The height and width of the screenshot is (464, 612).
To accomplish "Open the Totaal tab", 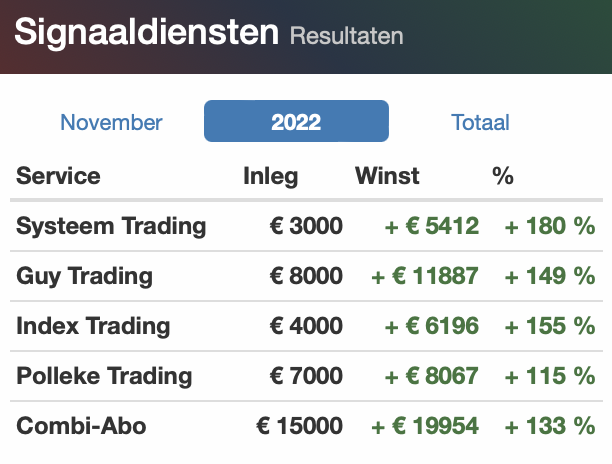I will click(x=480, y=122).
